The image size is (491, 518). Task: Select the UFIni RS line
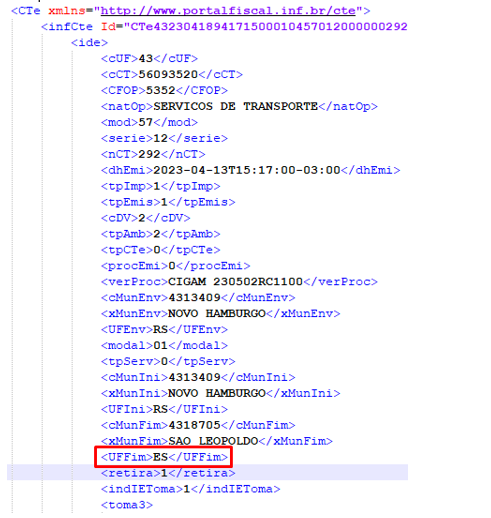pyautogui.click(x=164, y=409)
